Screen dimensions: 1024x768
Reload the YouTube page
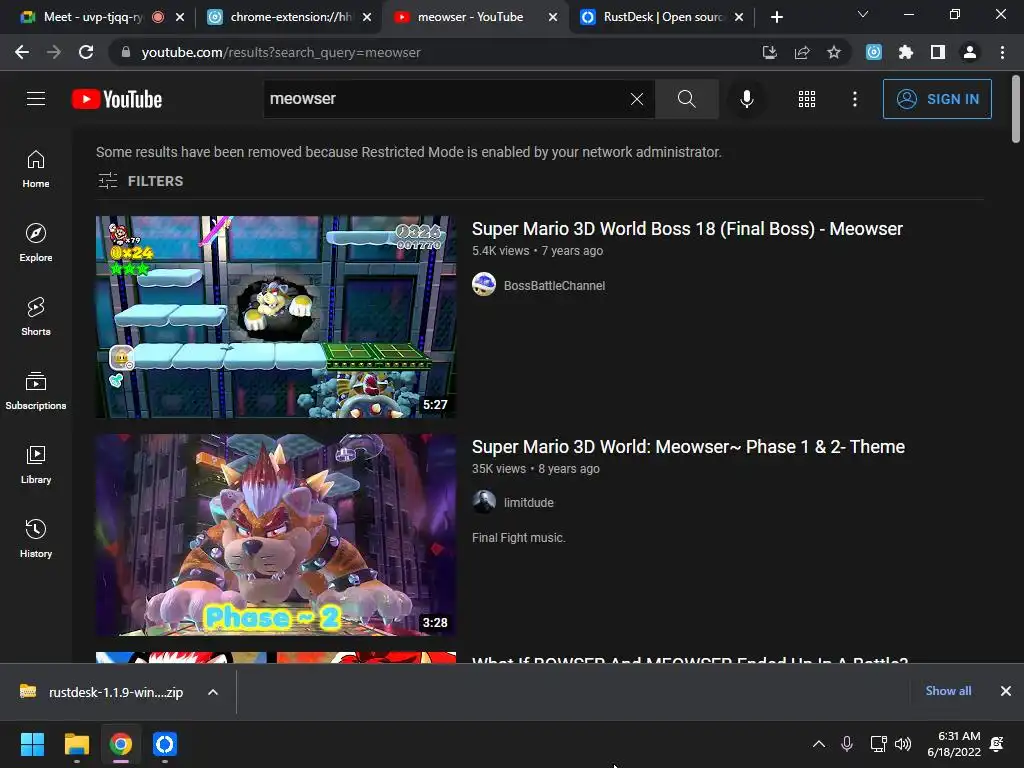(x=86, y=52)
